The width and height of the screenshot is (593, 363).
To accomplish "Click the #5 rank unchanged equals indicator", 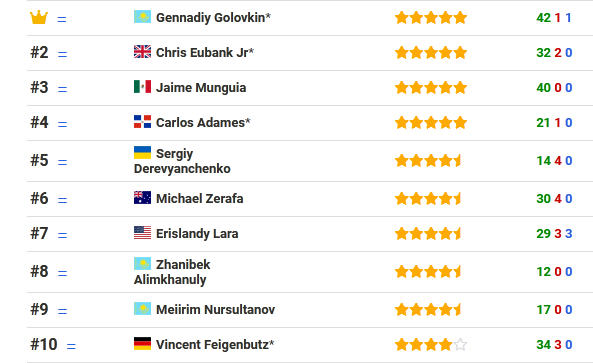I will 62,162.
